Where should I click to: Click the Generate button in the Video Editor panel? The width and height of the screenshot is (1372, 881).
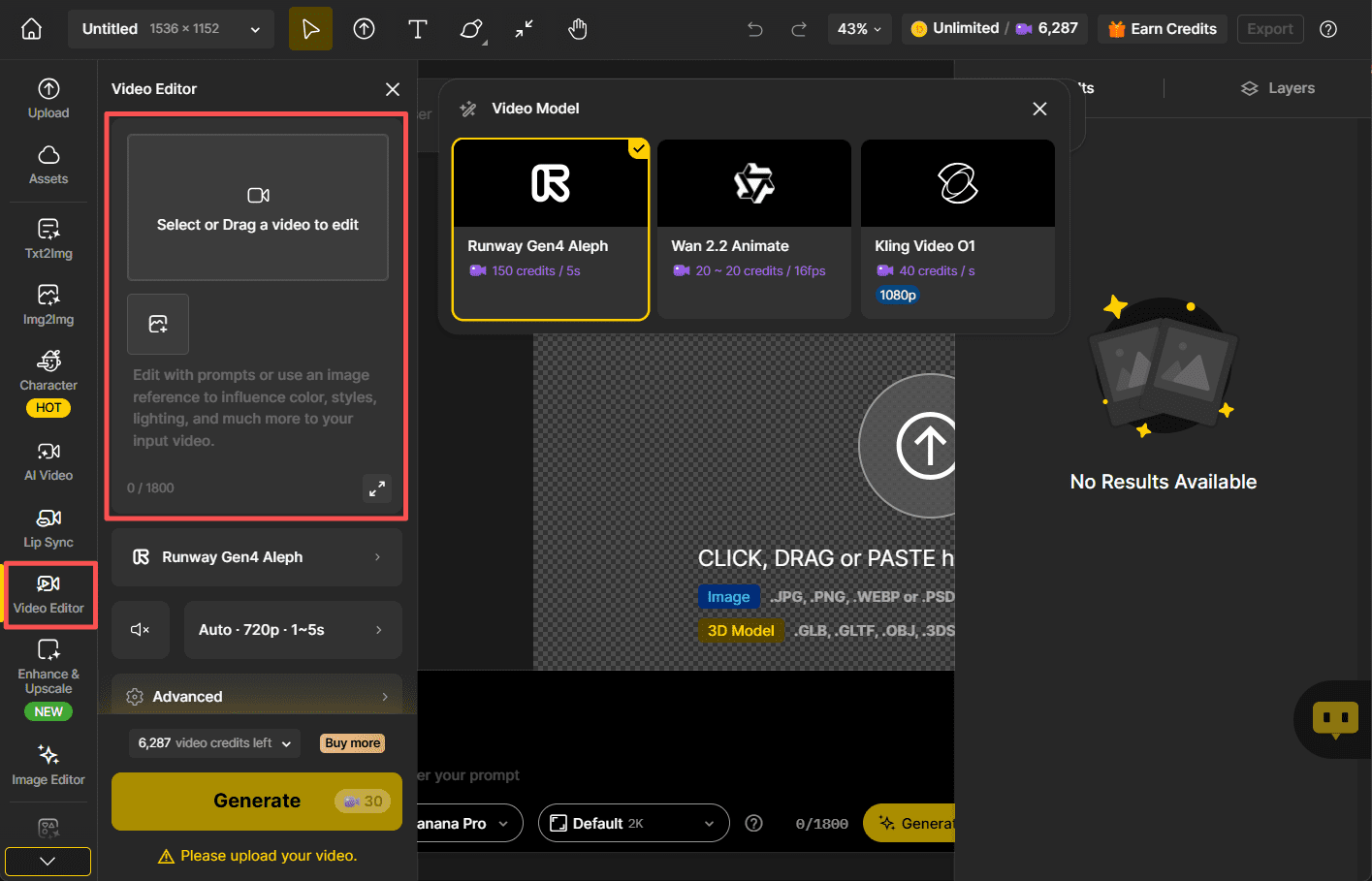tap(256, 801)
